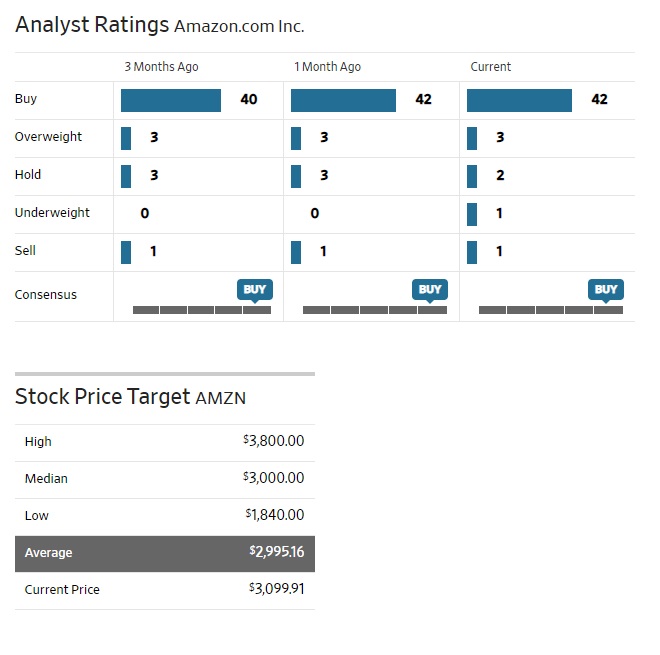This screenshot has height=655, width=660.
Task: Select the 1 Month Ago column header
Action: tap(327, 67)
